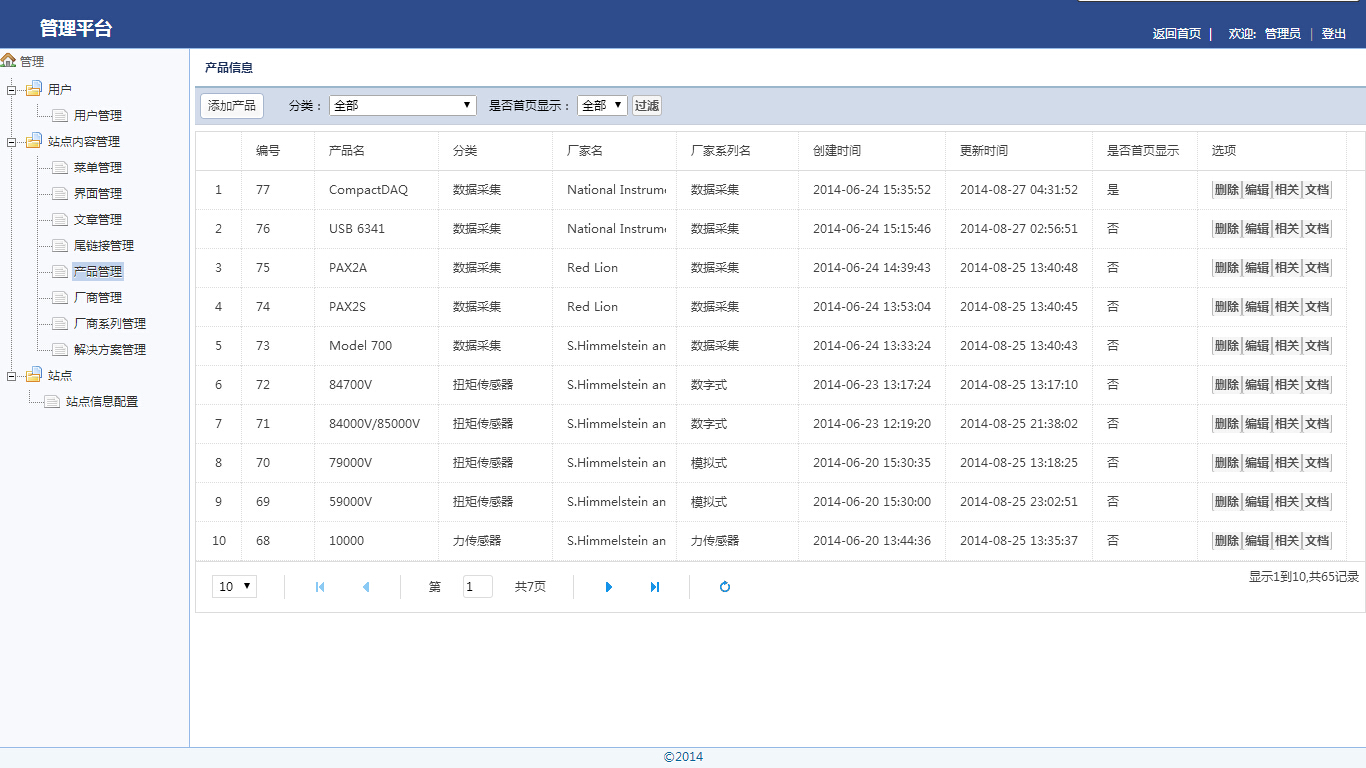Click page icon next to 用户管理

(x=60, y=115)
